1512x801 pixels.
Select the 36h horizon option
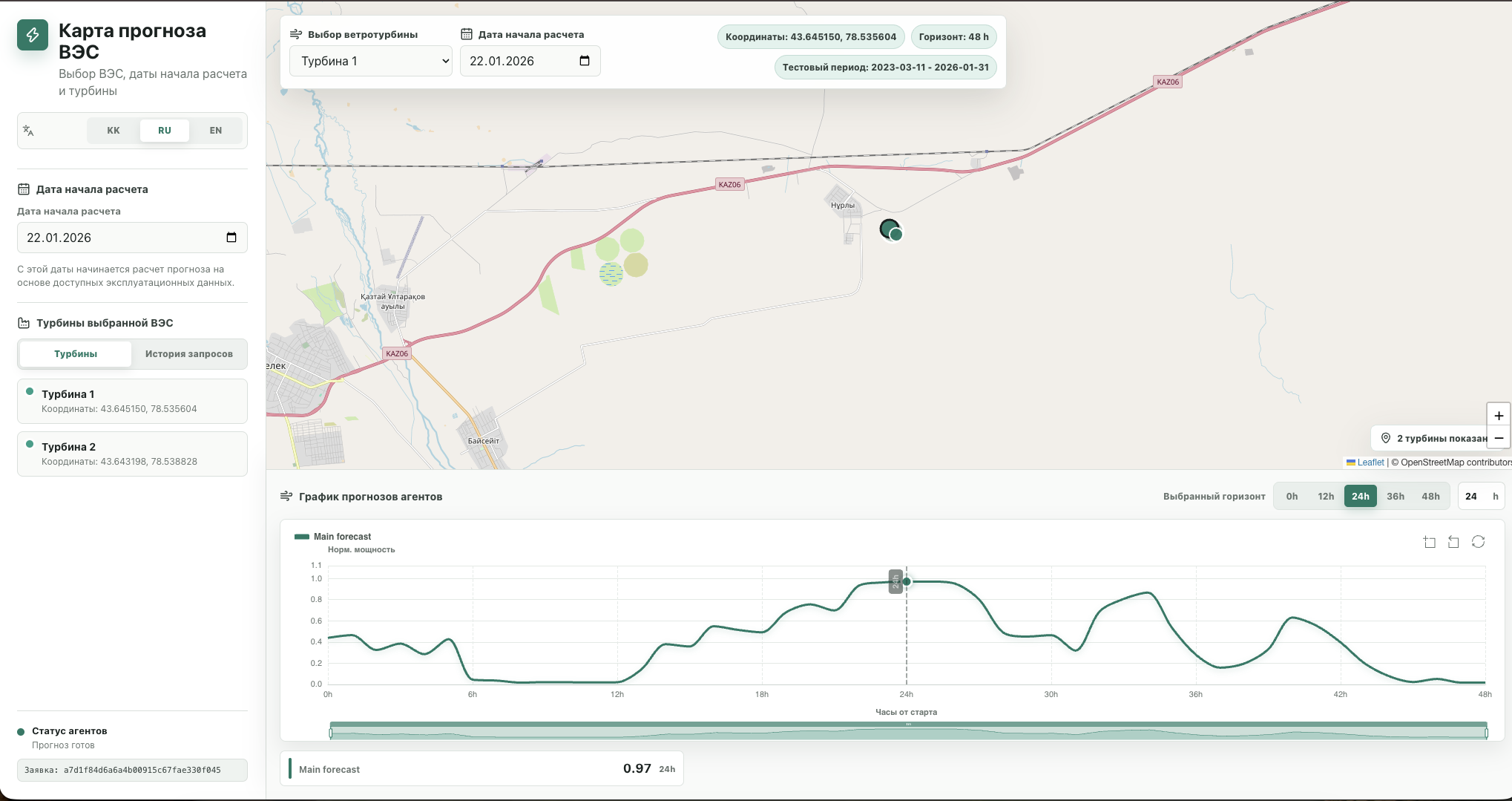1396,497
